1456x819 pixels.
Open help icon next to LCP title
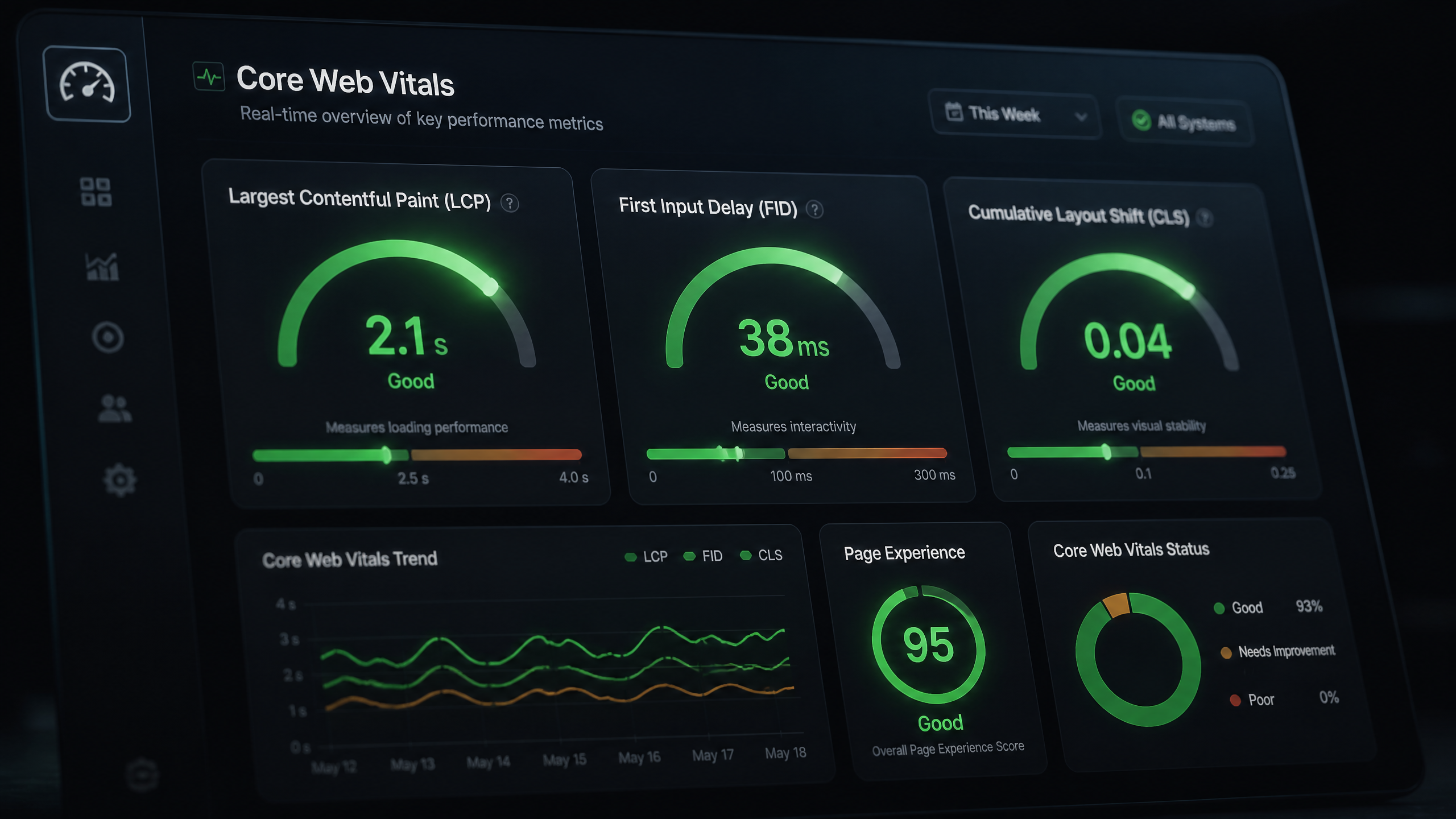click(x=510, y=203)
